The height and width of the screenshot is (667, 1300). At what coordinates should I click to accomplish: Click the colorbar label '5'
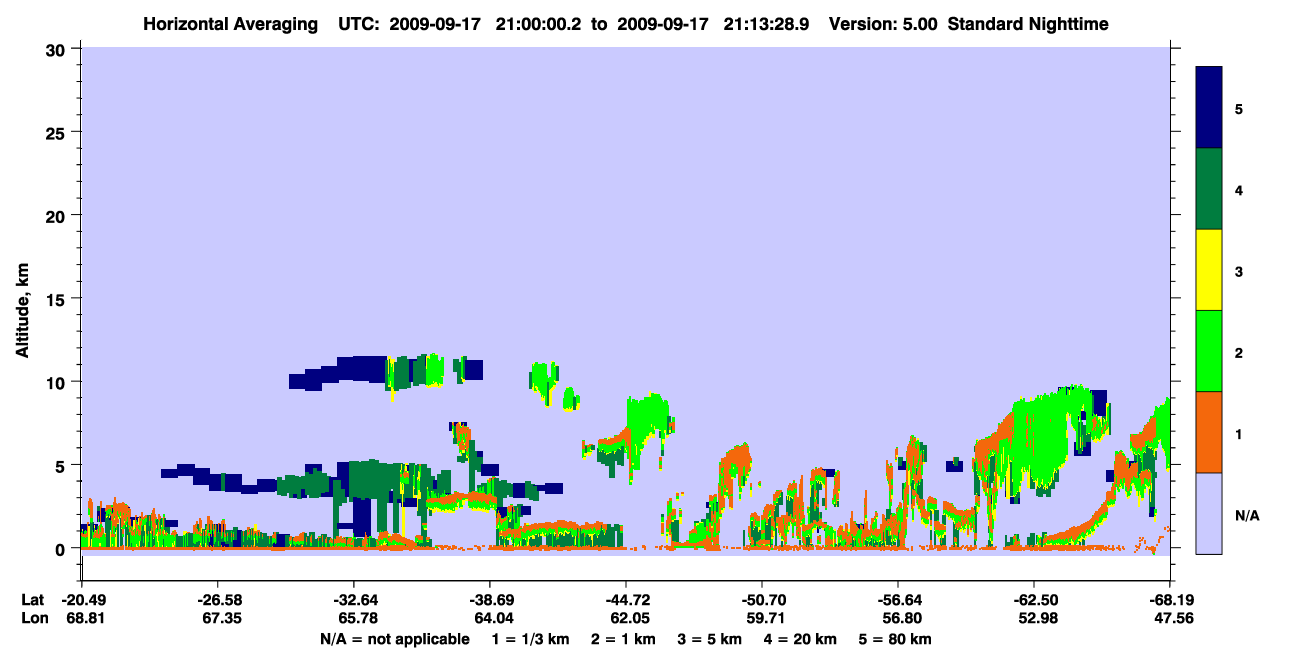1239,108
